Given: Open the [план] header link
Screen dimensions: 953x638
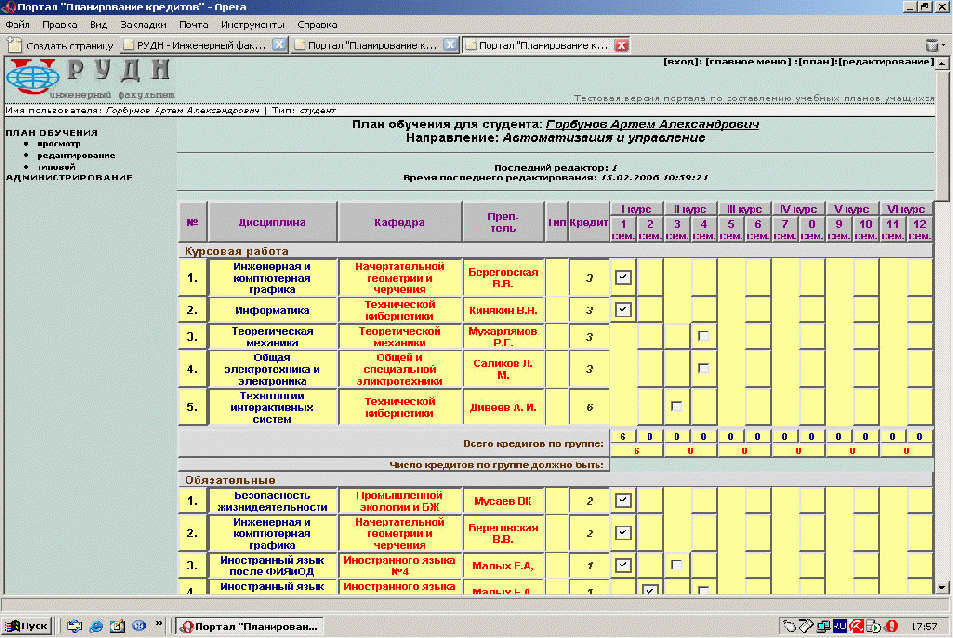Looking at the screenshot, I should (x=816, y=62).
